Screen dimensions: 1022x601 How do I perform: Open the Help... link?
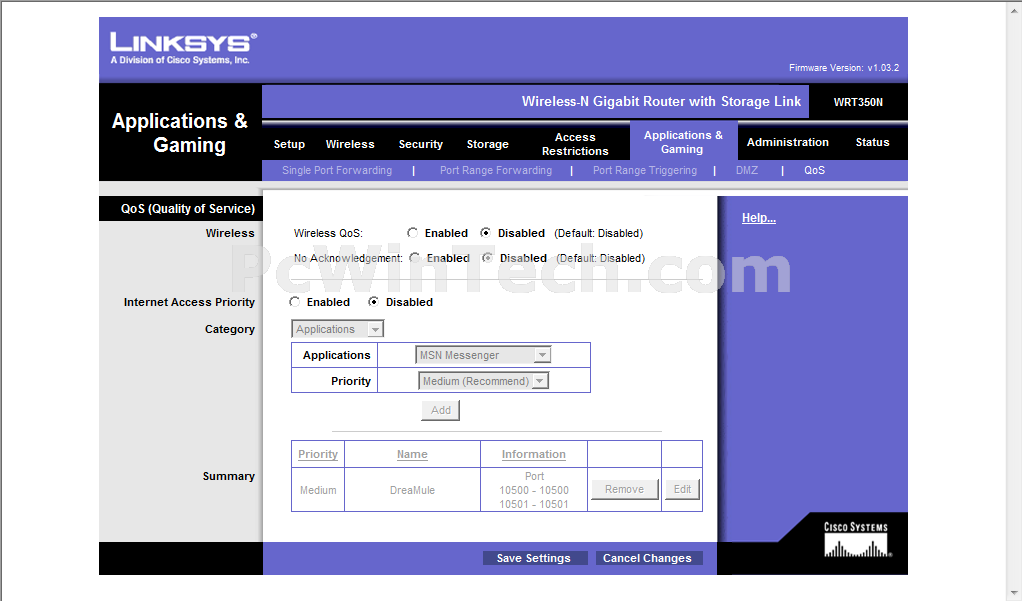(x=759, y=218)
